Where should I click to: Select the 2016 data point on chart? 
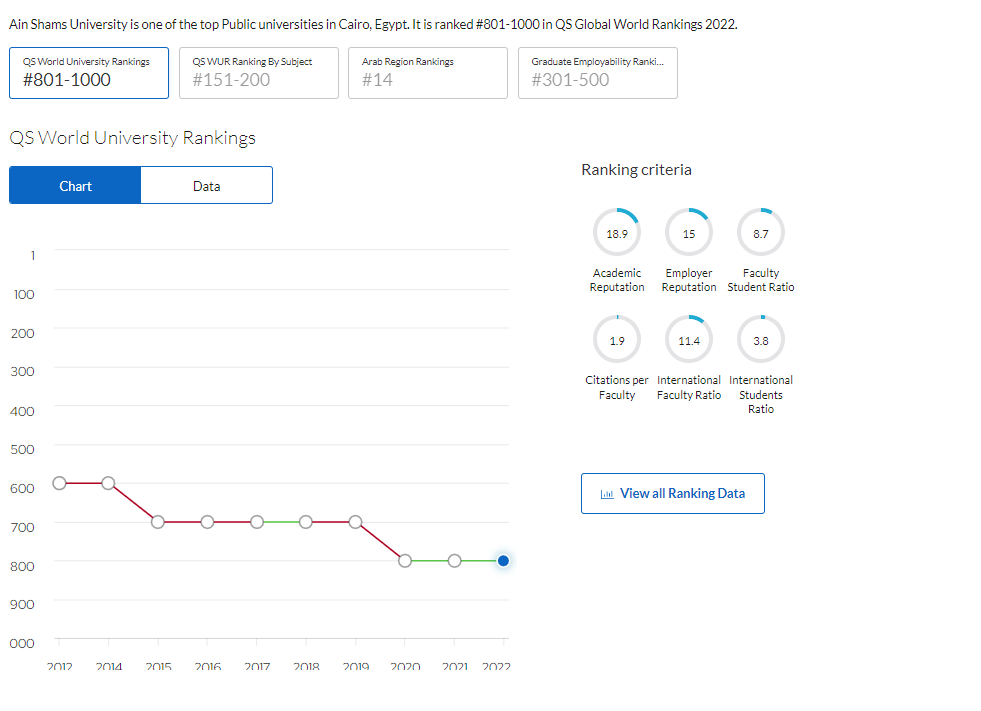(x=207, y=522)
